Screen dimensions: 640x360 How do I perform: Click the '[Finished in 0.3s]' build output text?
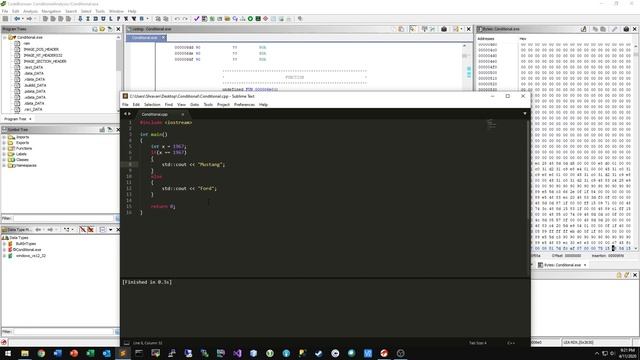tap(147, 282)
